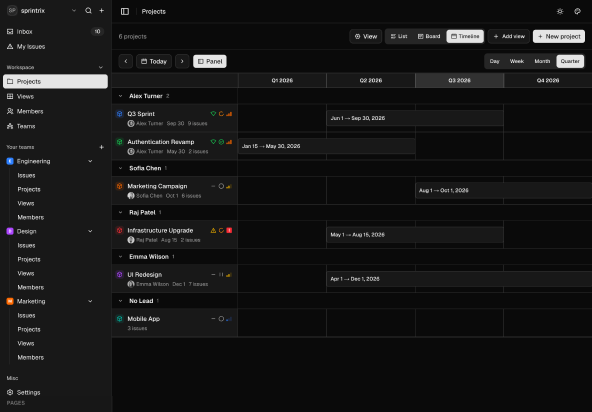592x412 pixels.
Task: Click the Authentication Revamp timeline bar
Action: pos(327,146)
